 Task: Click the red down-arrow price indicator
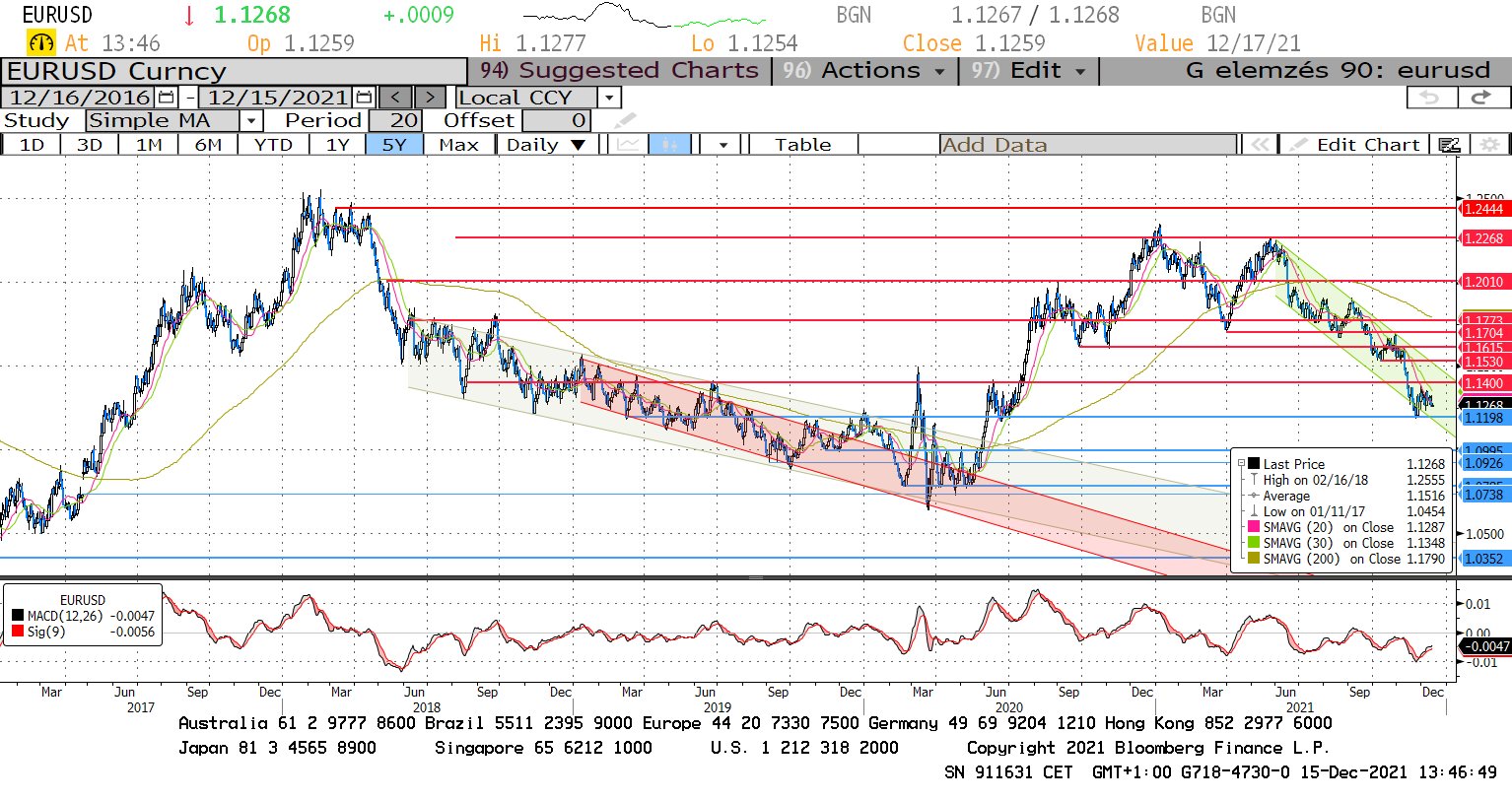189,16
